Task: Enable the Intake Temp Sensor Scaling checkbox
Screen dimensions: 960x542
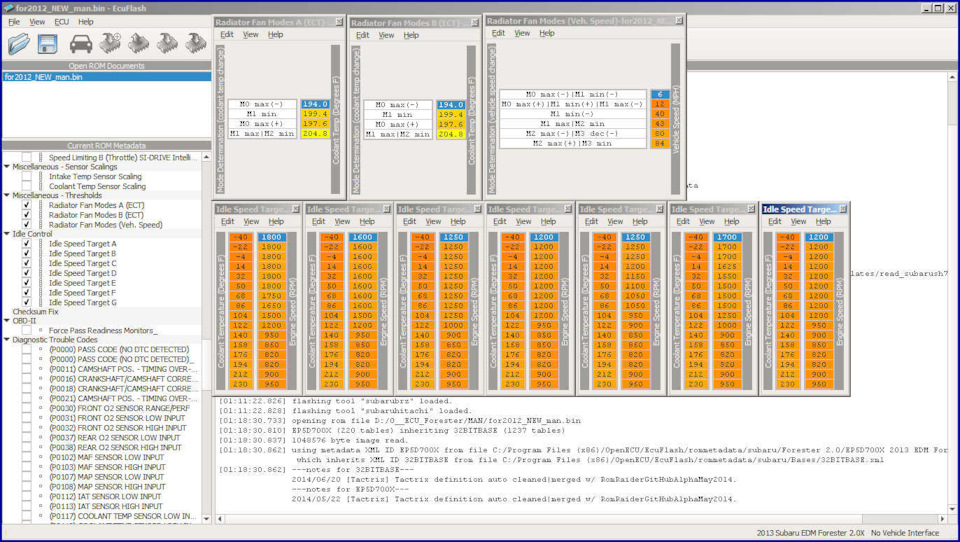Action: (x=27, y=176)
